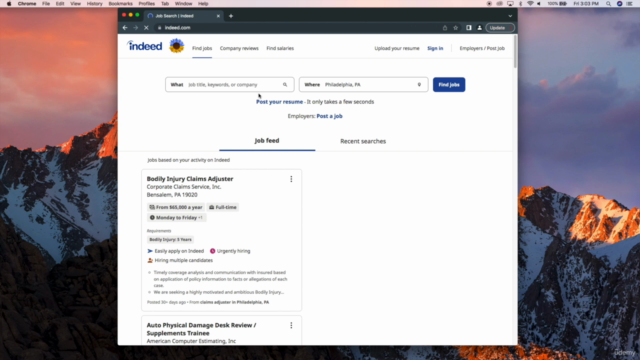Screen dimensions: 640x360
Task: Click the Bluetooth icon in menu bar
Action: tap(520, 4)
